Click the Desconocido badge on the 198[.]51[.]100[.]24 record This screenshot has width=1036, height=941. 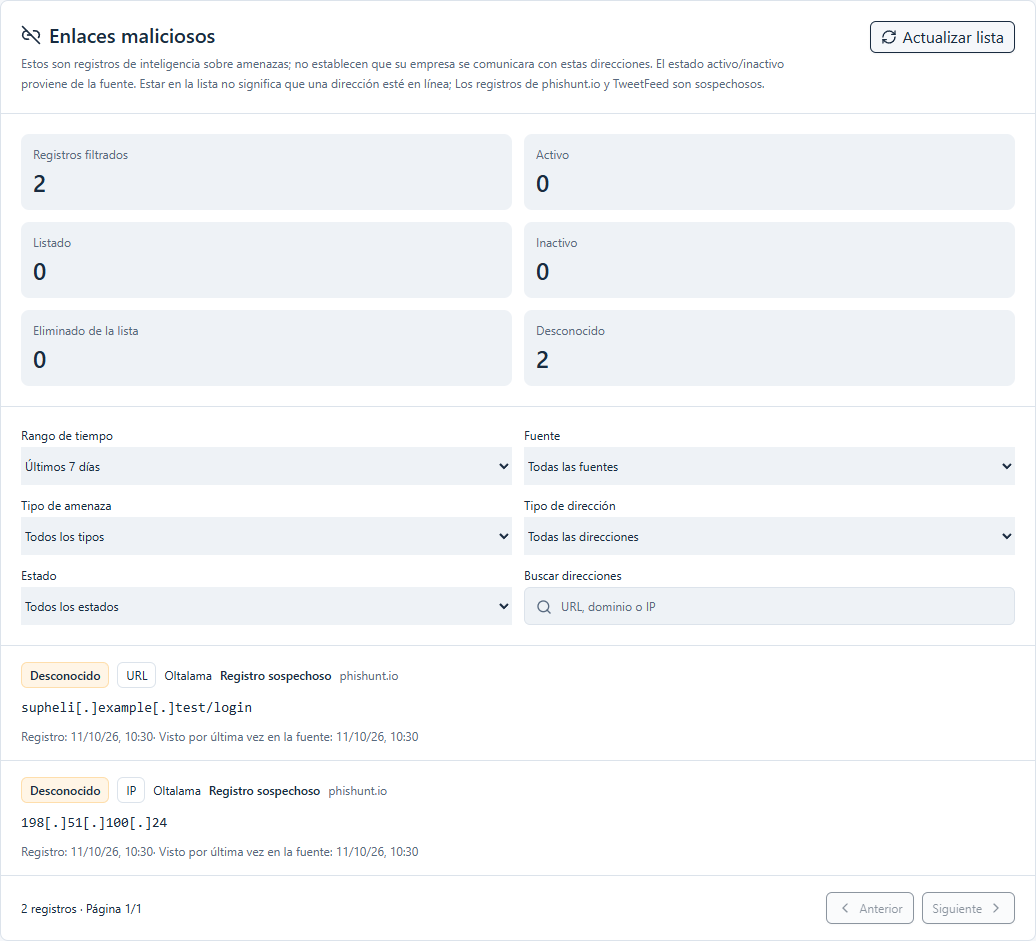(65, 790)
